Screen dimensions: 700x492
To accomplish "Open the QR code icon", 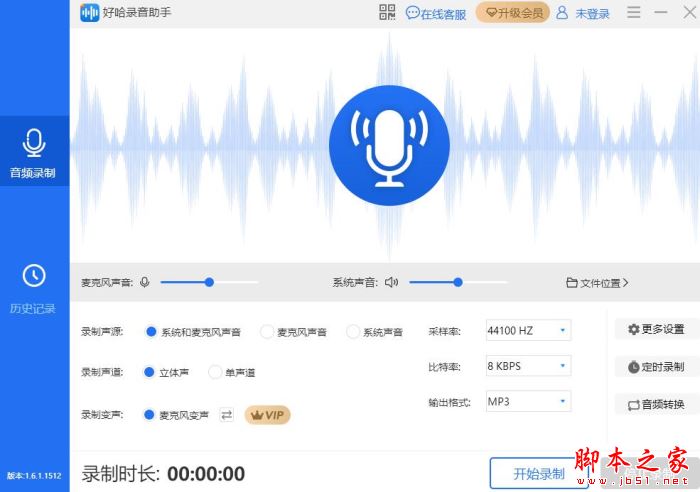I will click(x=387, y=13).
